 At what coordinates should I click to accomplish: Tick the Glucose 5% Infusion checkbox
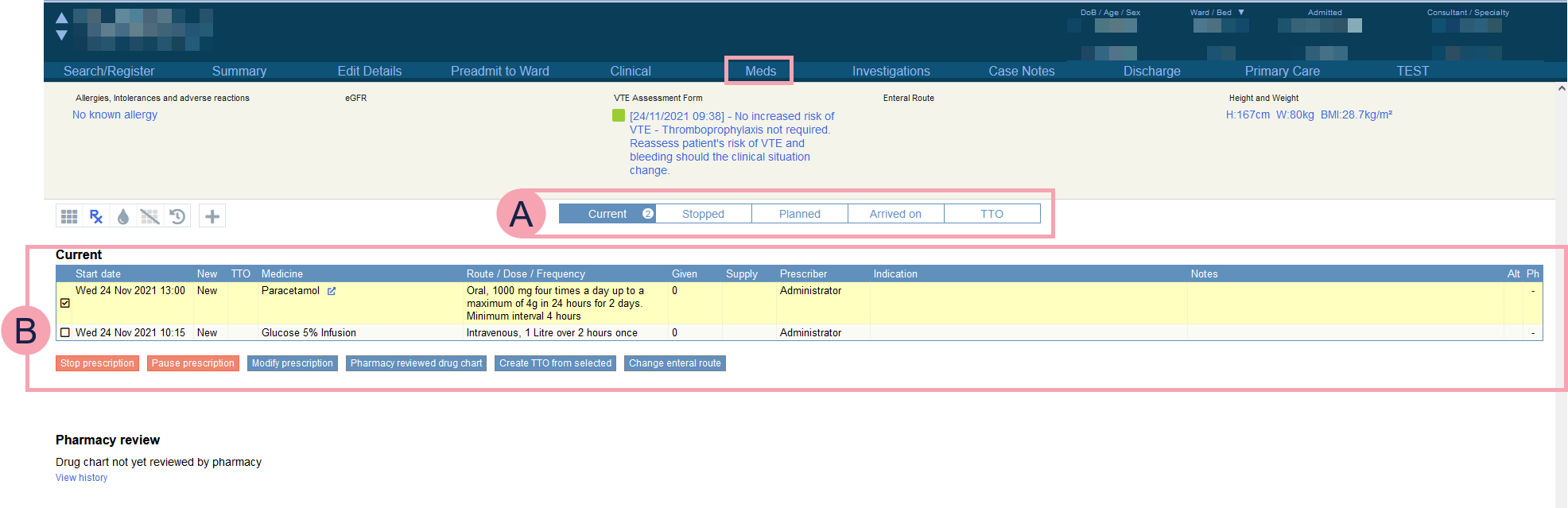[x=65, y=333]
